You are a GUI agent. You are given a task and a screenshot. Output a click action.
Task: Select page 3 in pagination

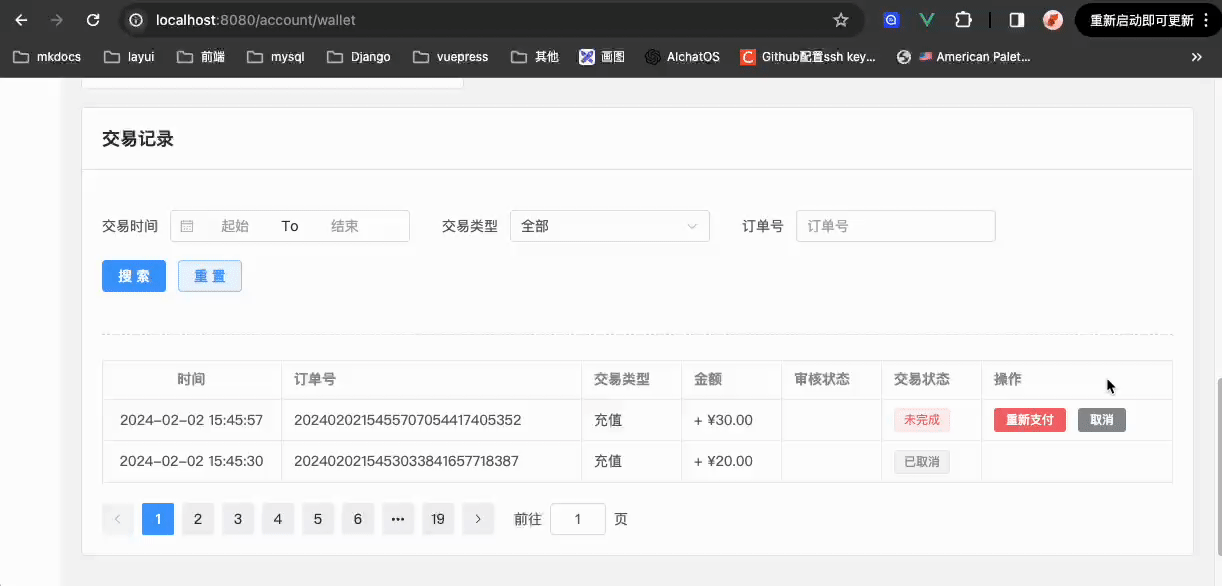pyautogui.click(x=238, y=519)
